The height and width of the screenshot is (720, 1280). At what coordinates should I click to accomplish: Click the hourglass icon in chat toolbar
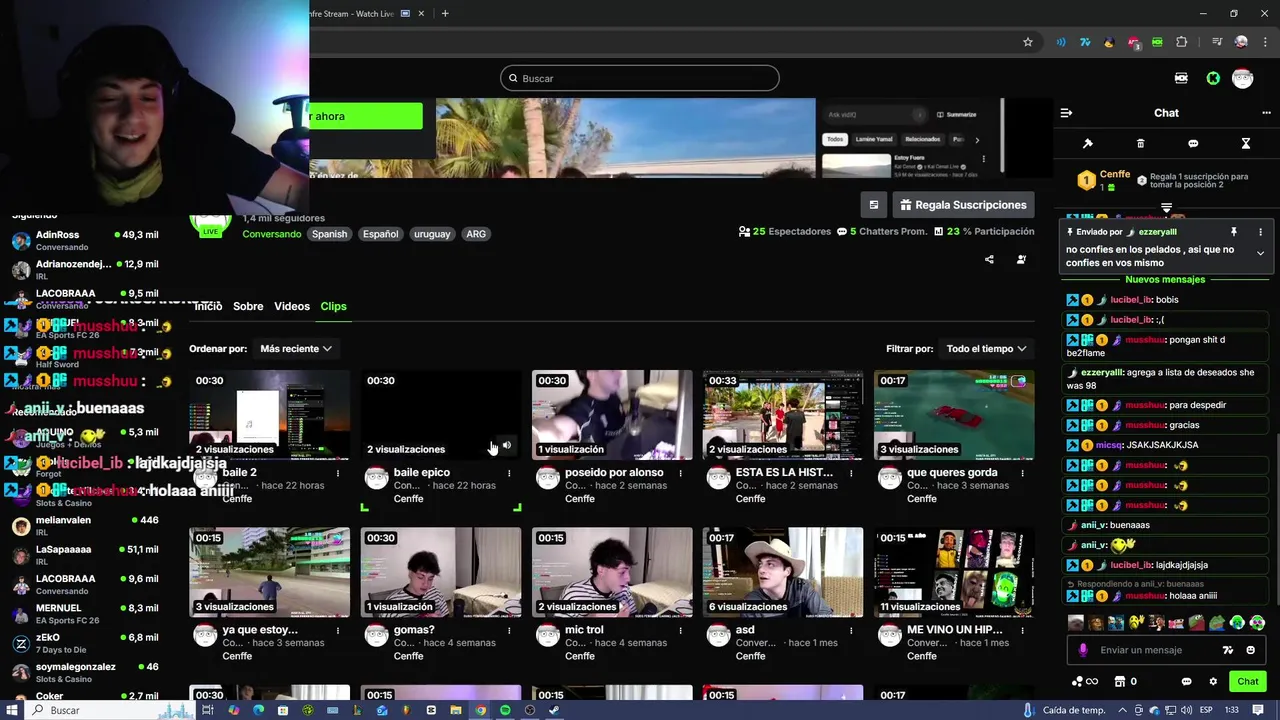point(1246,144)
